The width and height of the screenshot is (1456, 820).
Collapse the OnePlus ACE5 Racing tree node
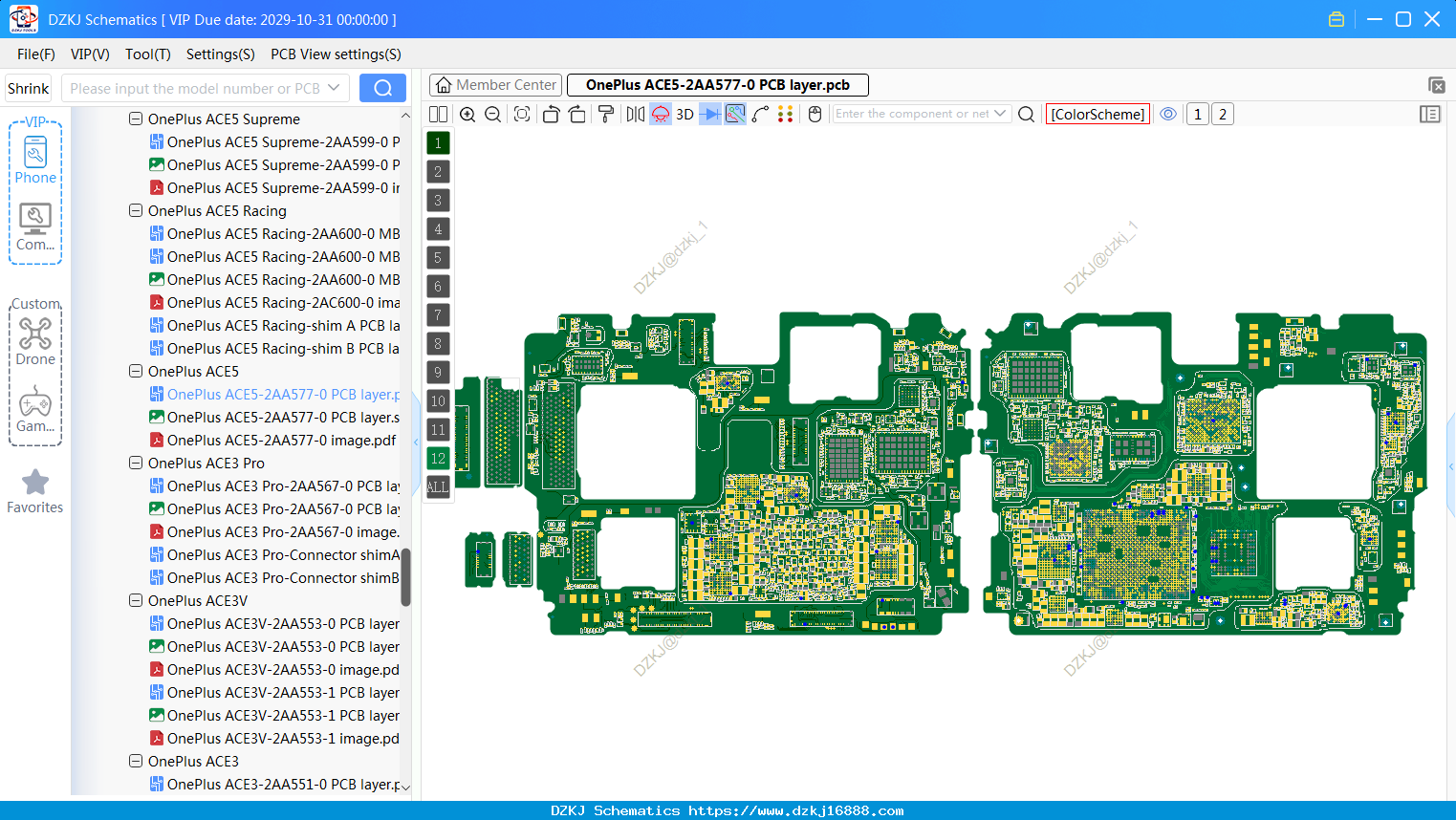(x=136, y=210)
